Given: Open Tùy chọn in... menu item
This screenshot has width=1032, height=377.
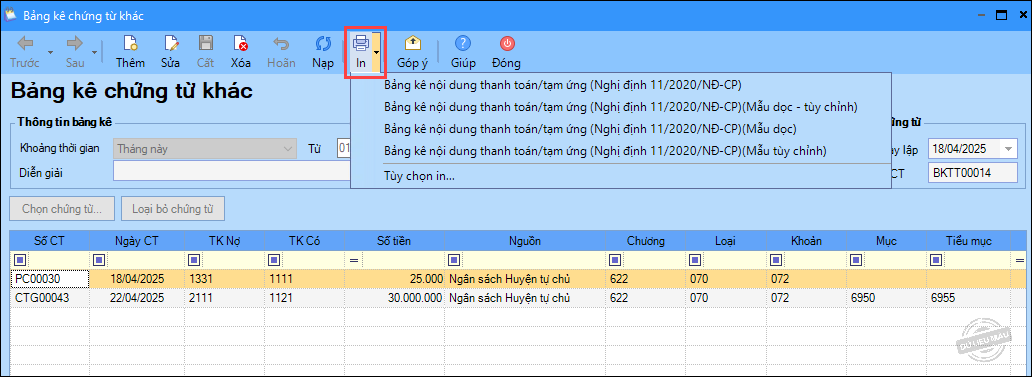Looking at the screenshot, I should point(419,176).
